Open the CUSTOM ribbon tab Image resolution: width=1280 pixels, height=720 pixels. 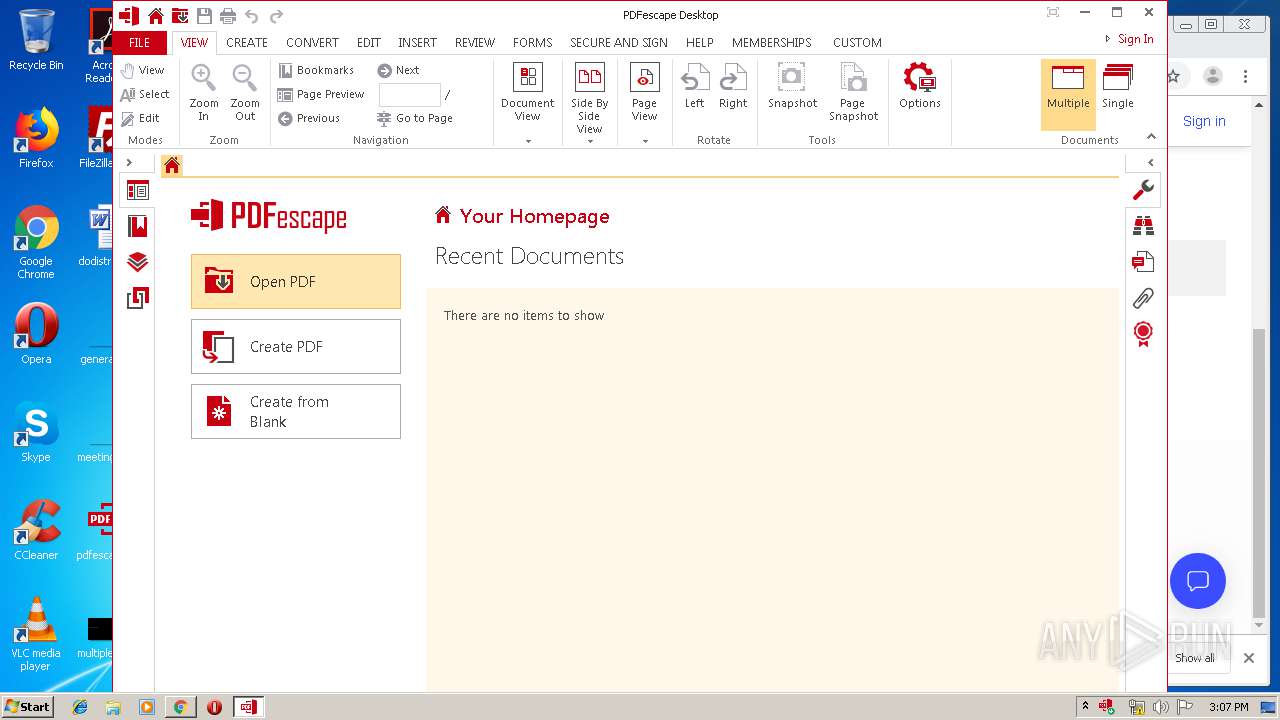coord(857,43)
